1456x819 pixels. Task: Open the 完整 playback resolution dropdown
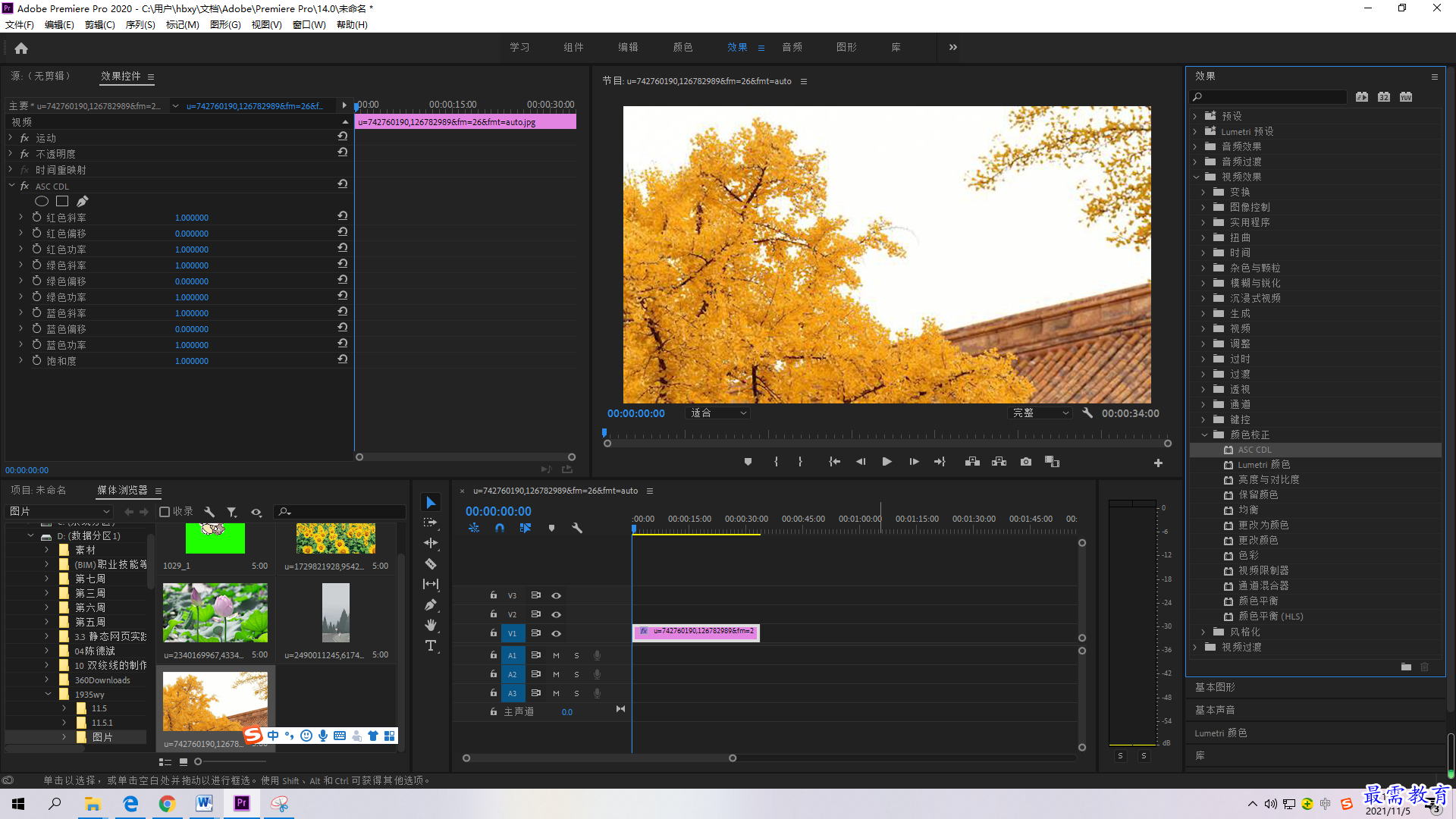(x=1040, y=413)
